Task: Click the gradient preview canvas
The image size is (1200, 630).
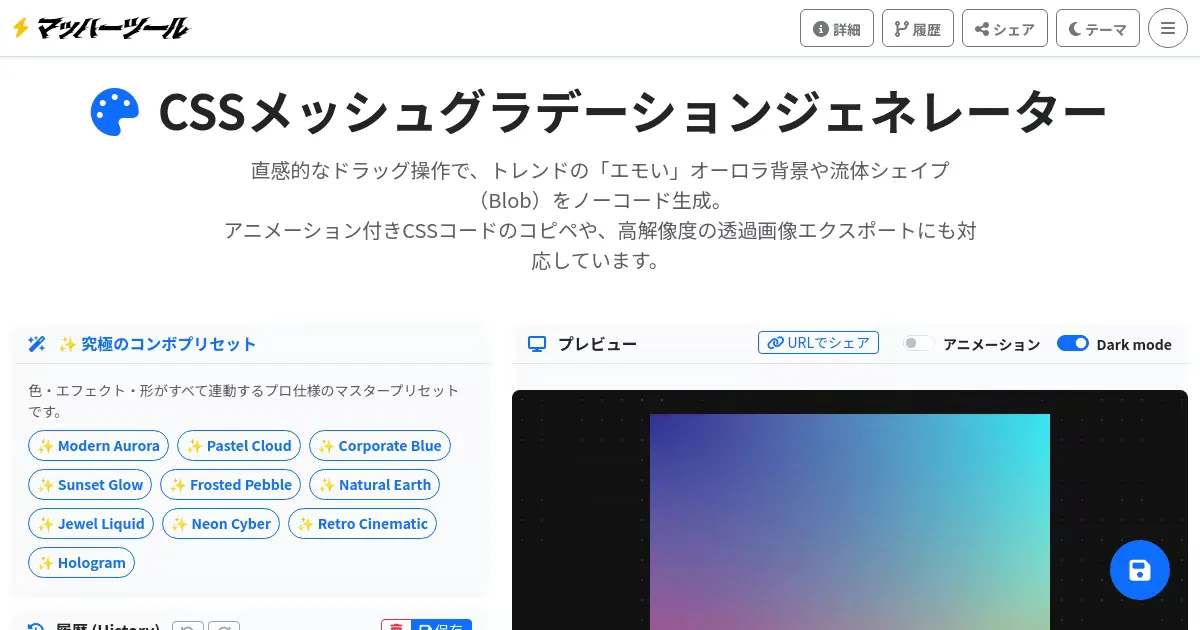Action: pyautogui.click(x=850, y=522)
